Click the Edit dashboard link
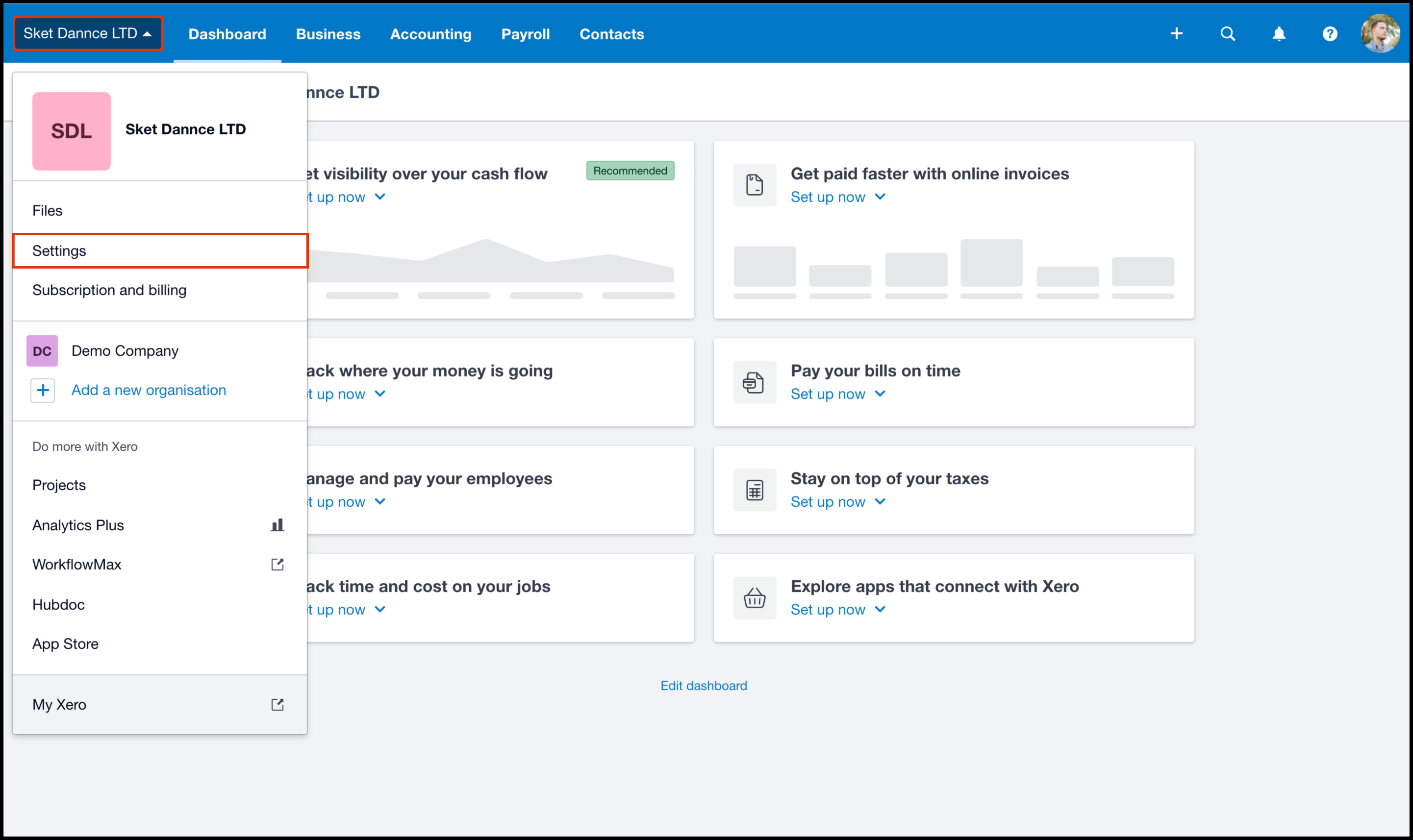This screenshot has height=840, width=1413. click(703, 686)
